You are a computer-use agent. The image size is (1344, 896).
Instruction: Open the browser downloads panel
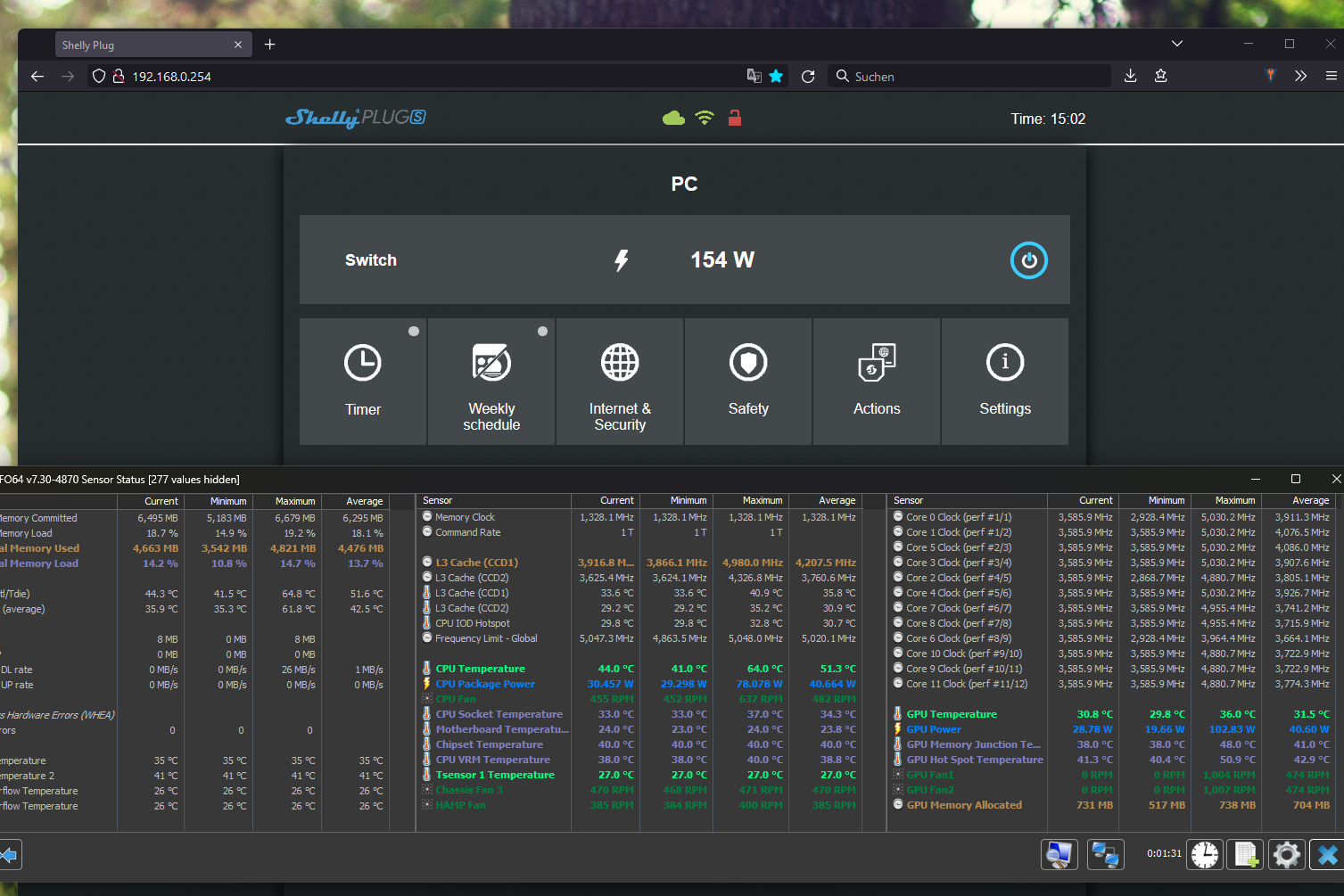coord(1130,77)
